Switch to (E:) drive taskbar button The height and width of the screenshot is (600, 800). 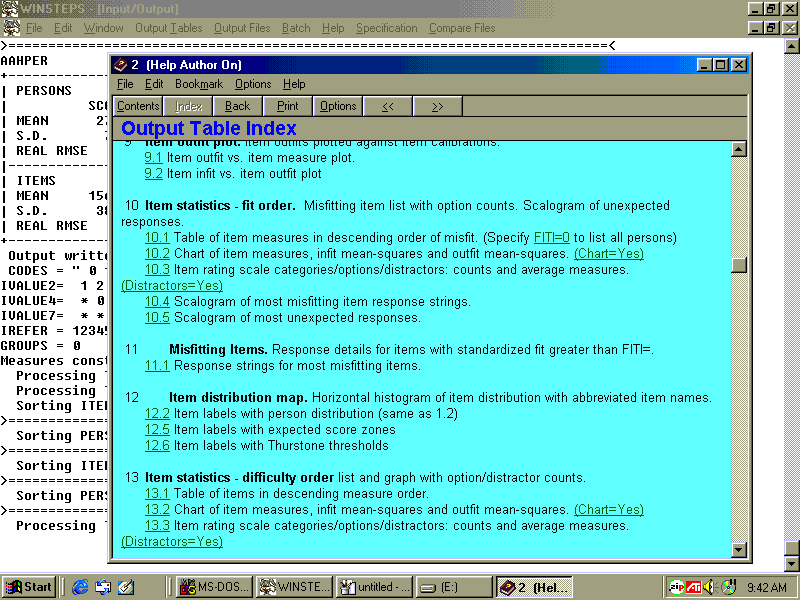point(454,587)
